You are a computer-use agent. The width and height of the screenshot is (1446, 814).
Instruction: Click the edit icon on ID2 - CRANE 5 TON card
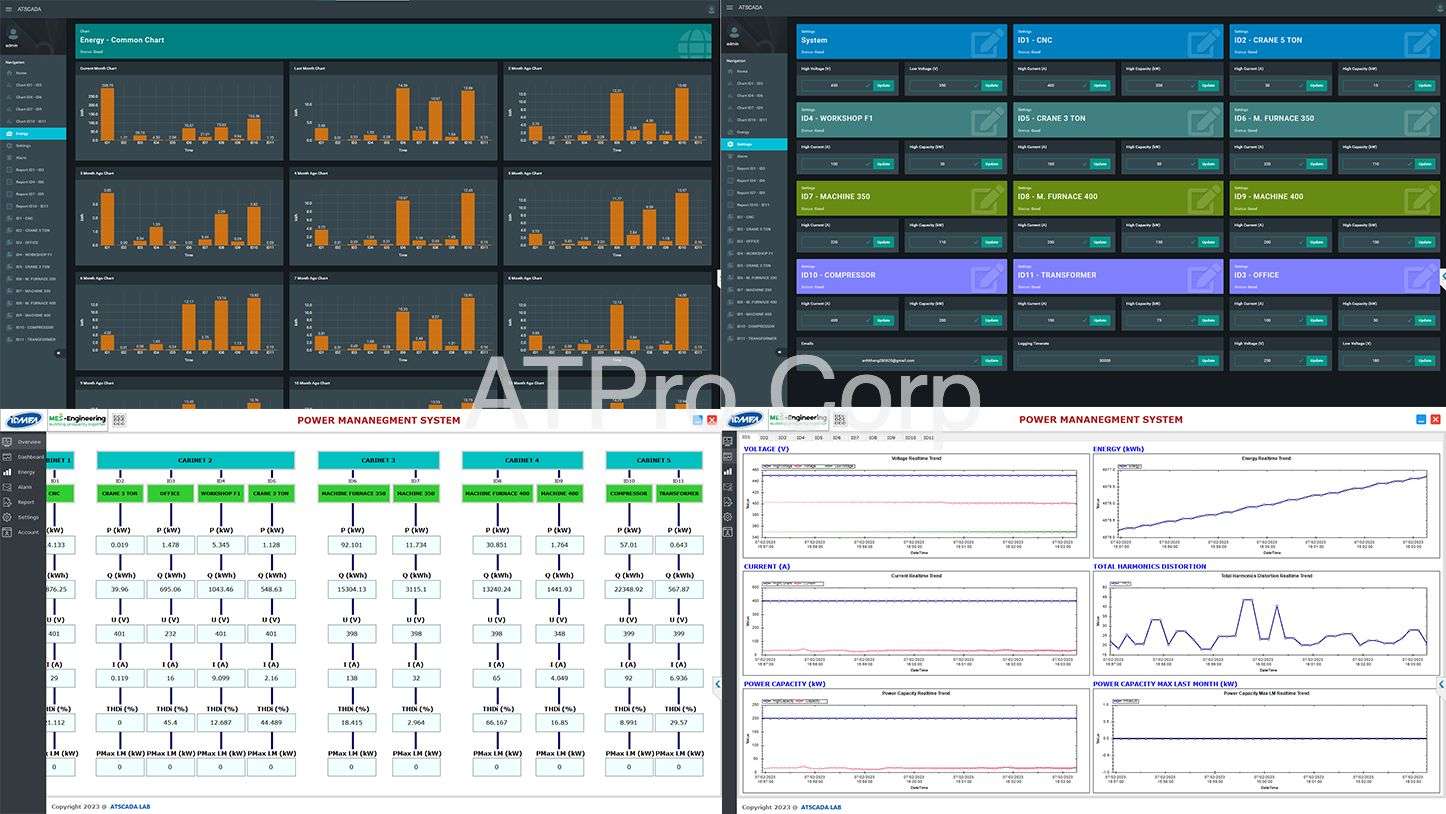click(x=1421, y=43)
